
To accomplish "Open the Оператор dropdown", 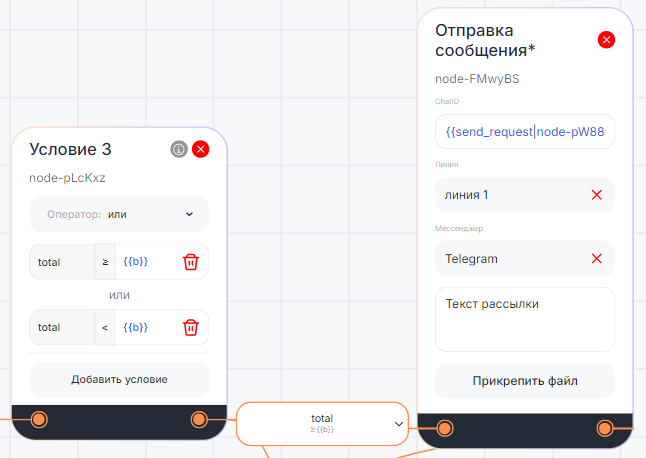I will [x=119, y=213].
